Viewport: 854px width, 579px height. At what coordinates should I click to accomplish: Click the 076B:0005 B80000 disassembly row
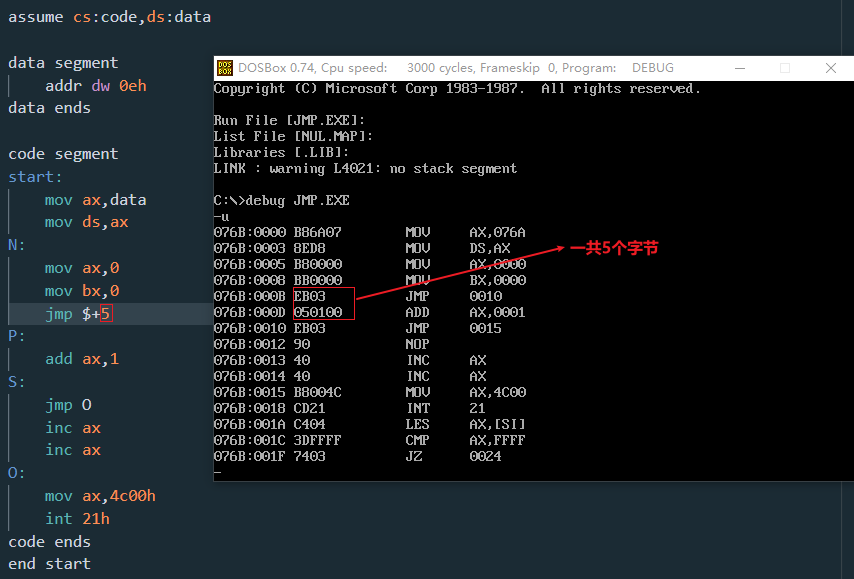pos(370,264)
